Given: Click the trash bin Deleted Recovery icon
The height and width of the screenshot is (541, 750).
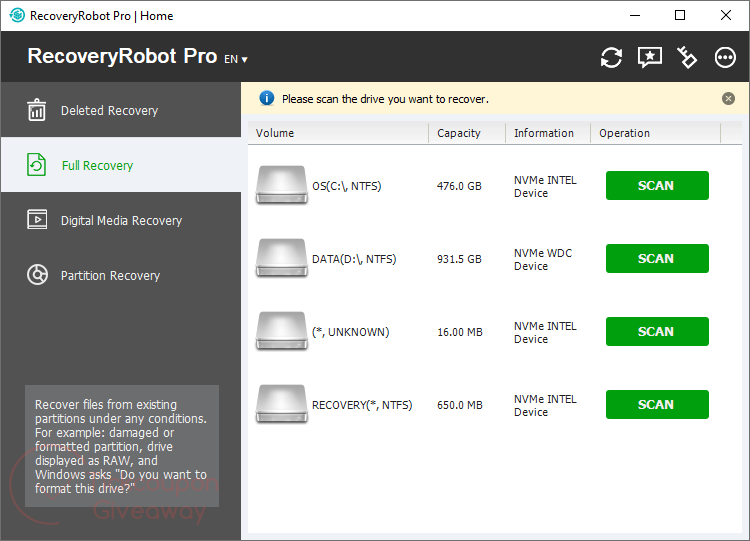Looking at the screenshot, I should [x=37, y=110].
